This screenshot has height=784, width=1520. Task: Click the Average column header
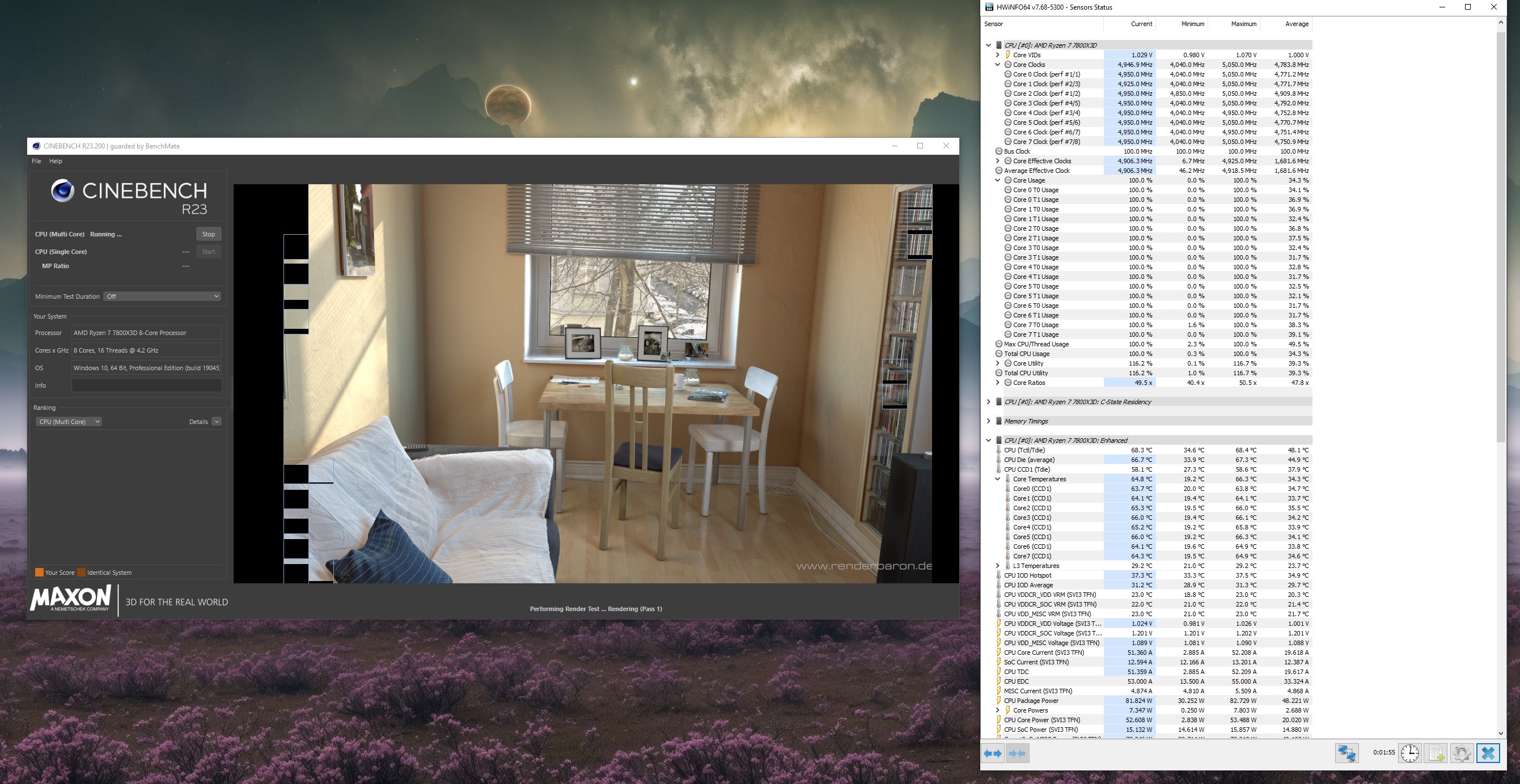[1286, 24]
